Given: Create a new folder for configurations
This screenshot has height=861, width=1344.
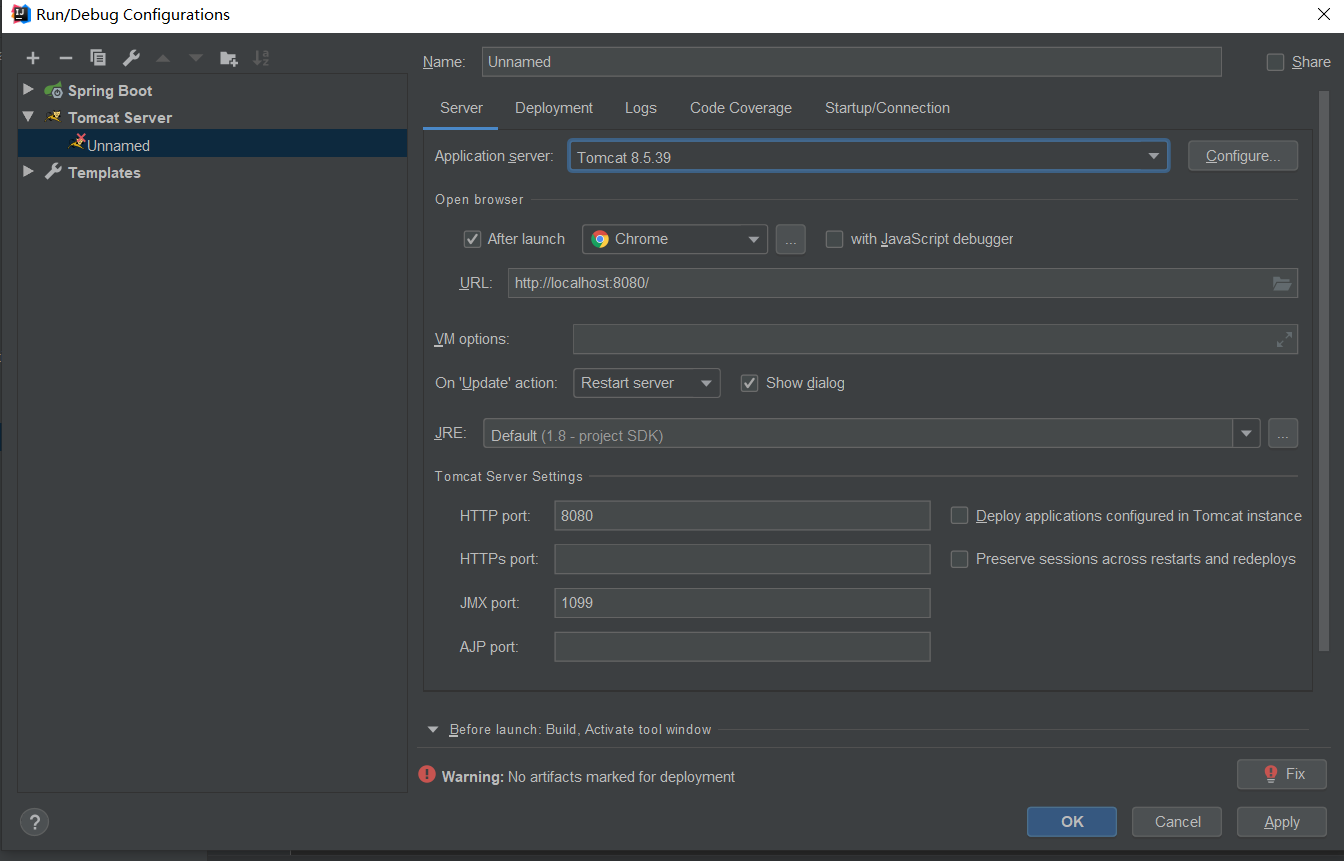Looking at the screenshot, I should tap(229, 58).
